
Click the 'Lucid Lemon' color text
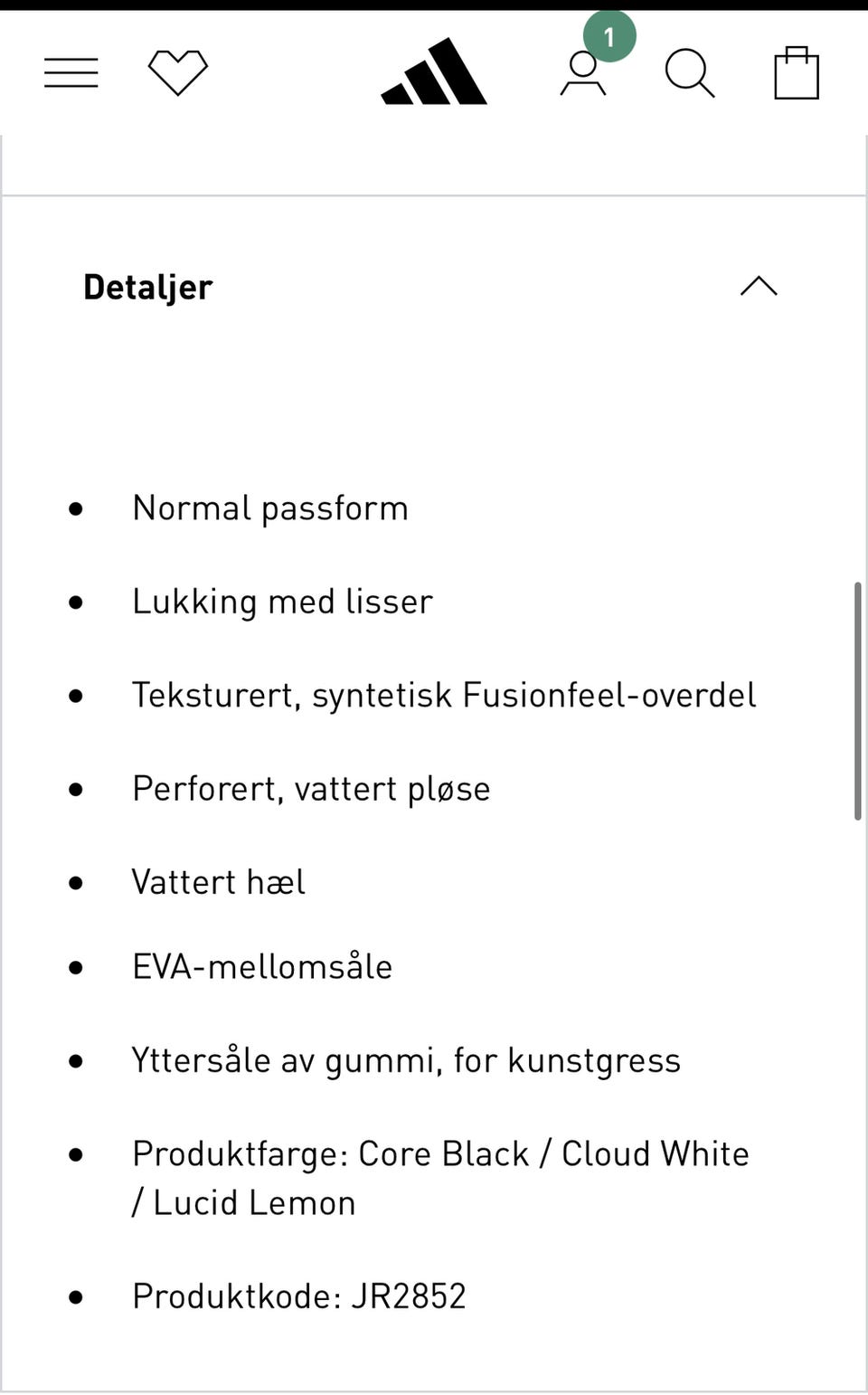point(254,1203)
